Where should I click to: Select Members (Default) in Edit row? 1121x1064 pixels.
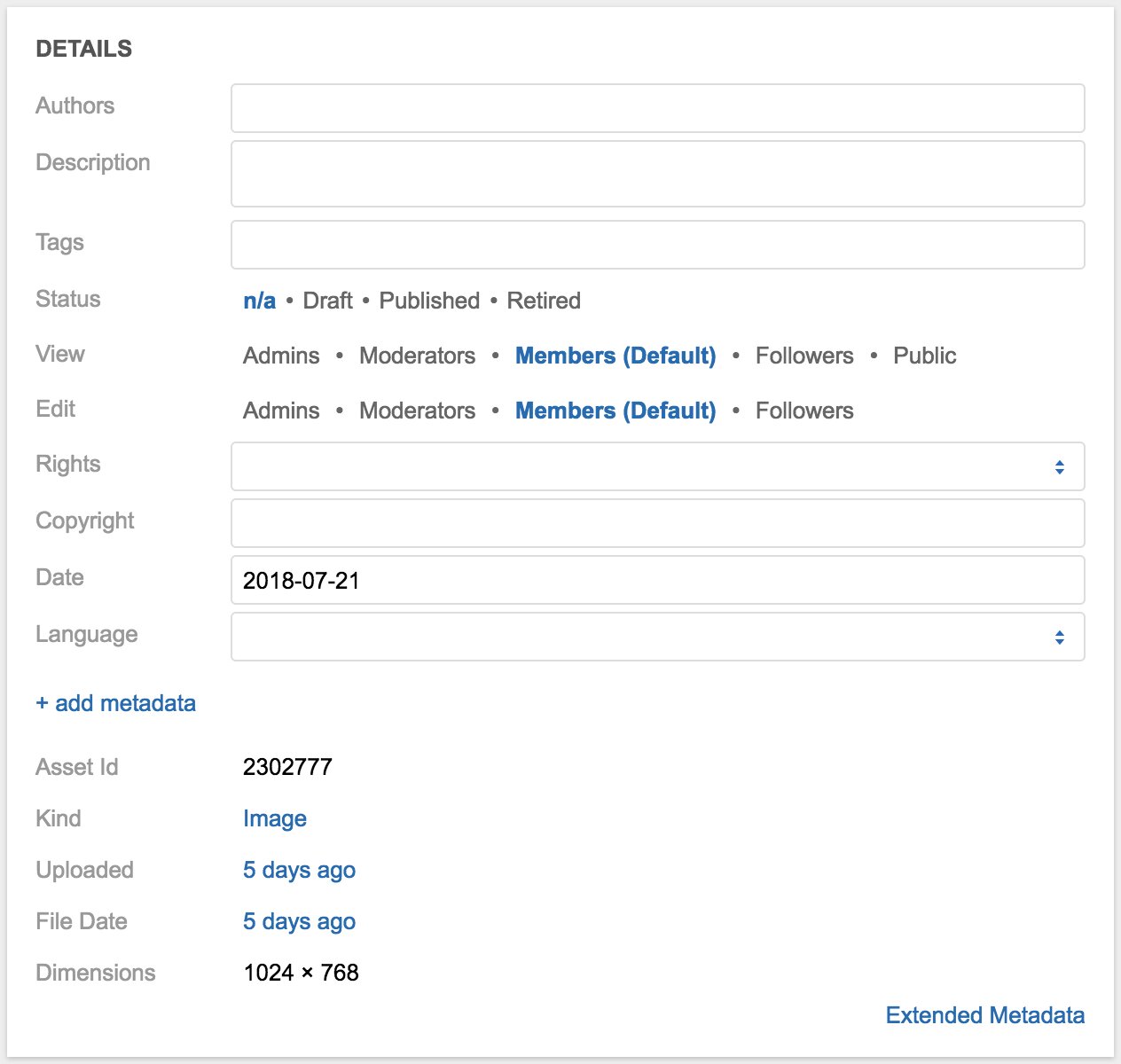click(x=615, y=411)
